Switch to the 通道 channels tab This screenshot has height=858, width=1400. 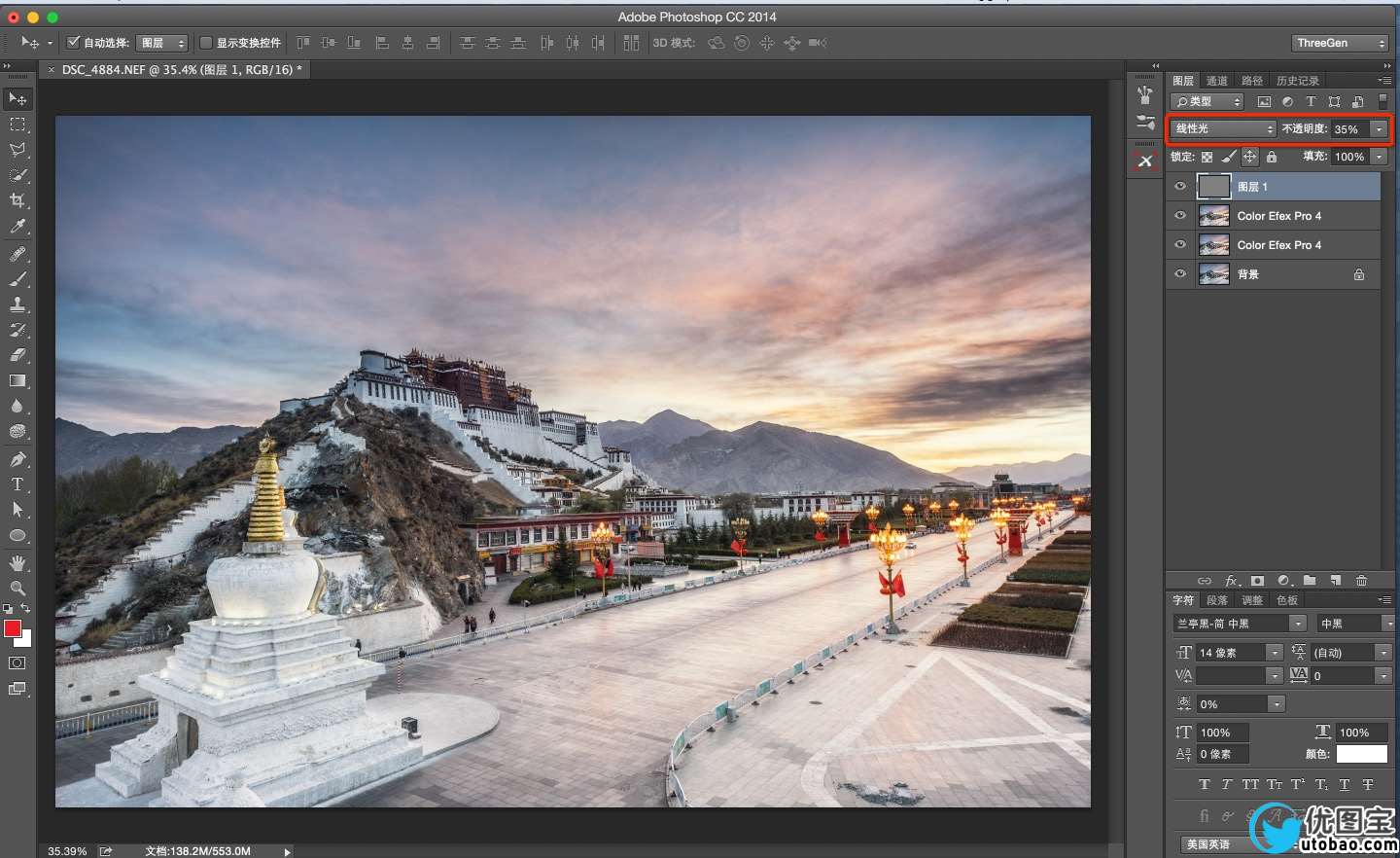[1217, 81]
